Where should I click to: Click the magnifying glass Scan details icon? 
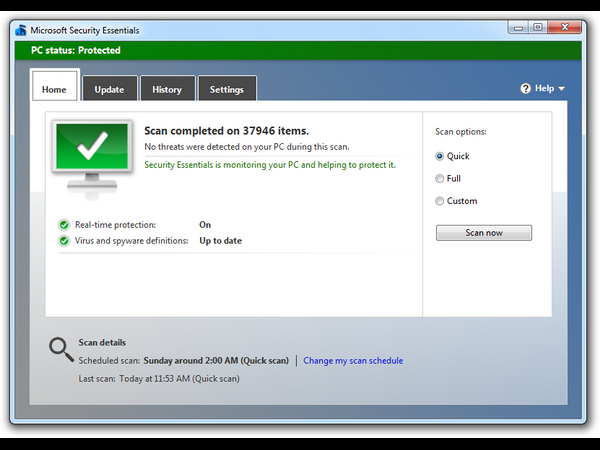coord(61,349)
